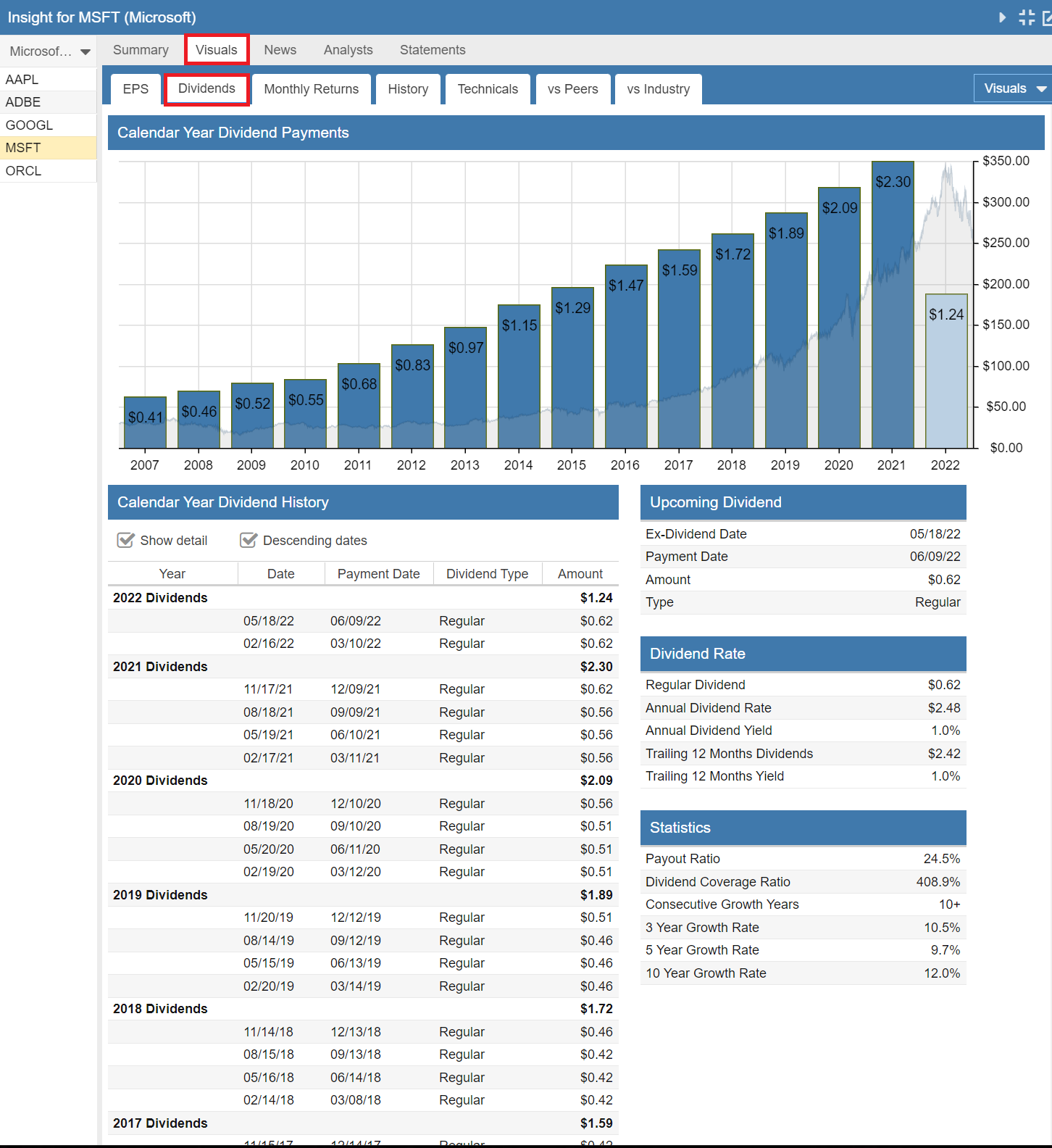Click the Annual Dividend Yield row

(x=803, y=731)
